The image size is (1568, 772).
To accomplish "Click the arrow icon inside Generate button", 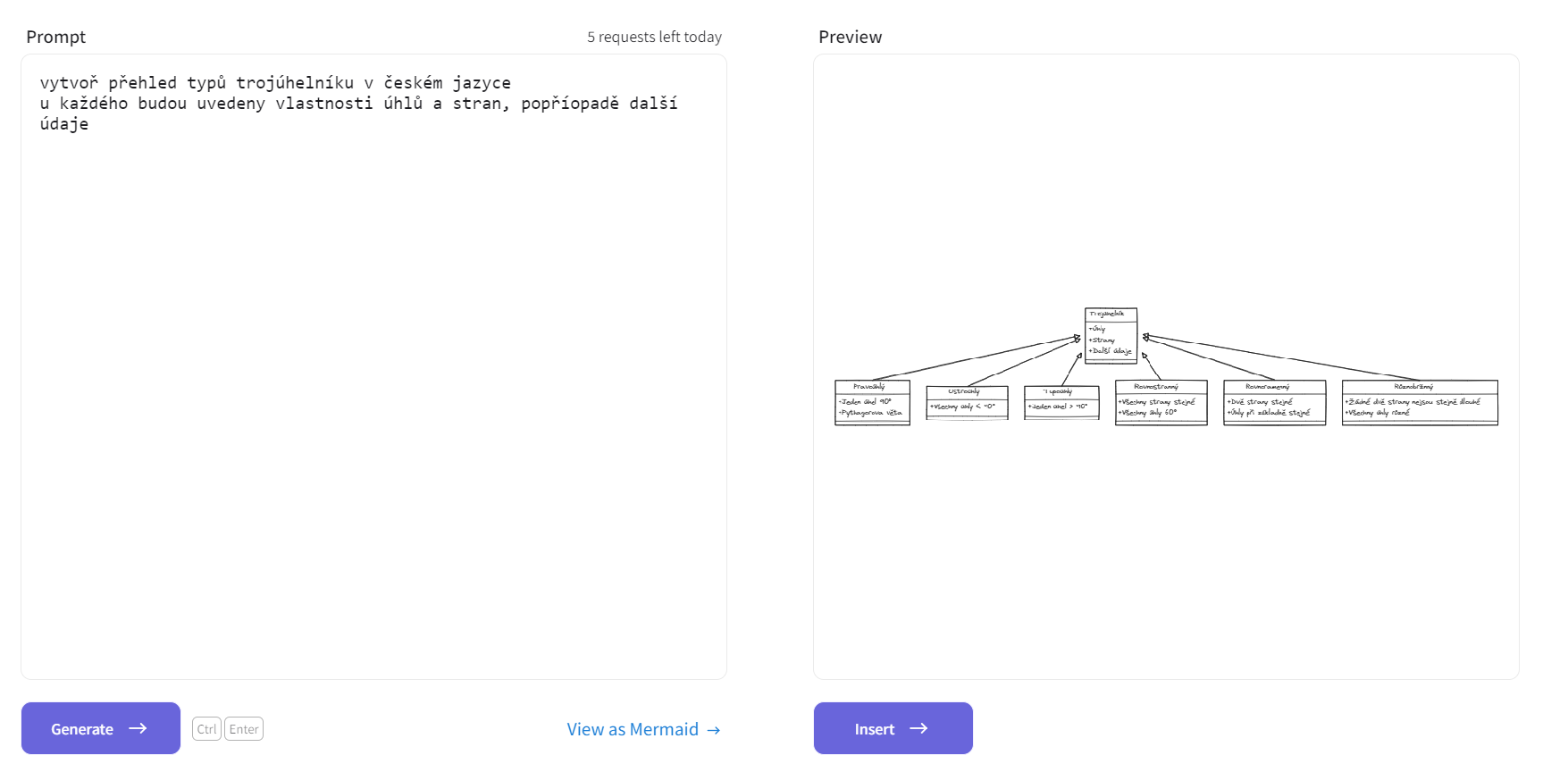I will [x=138, y=728].
